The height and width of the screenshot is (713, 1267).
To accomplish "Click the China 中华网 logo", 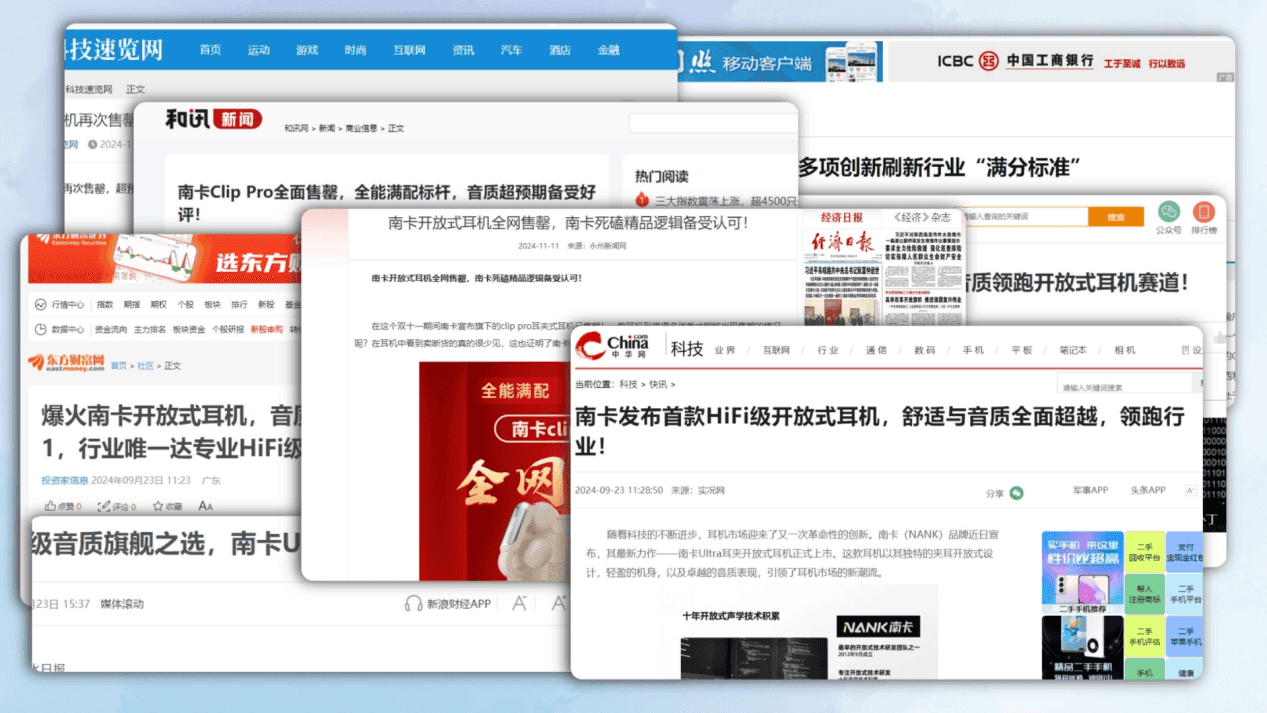I will pyautogui.click(x=612, y=348).
